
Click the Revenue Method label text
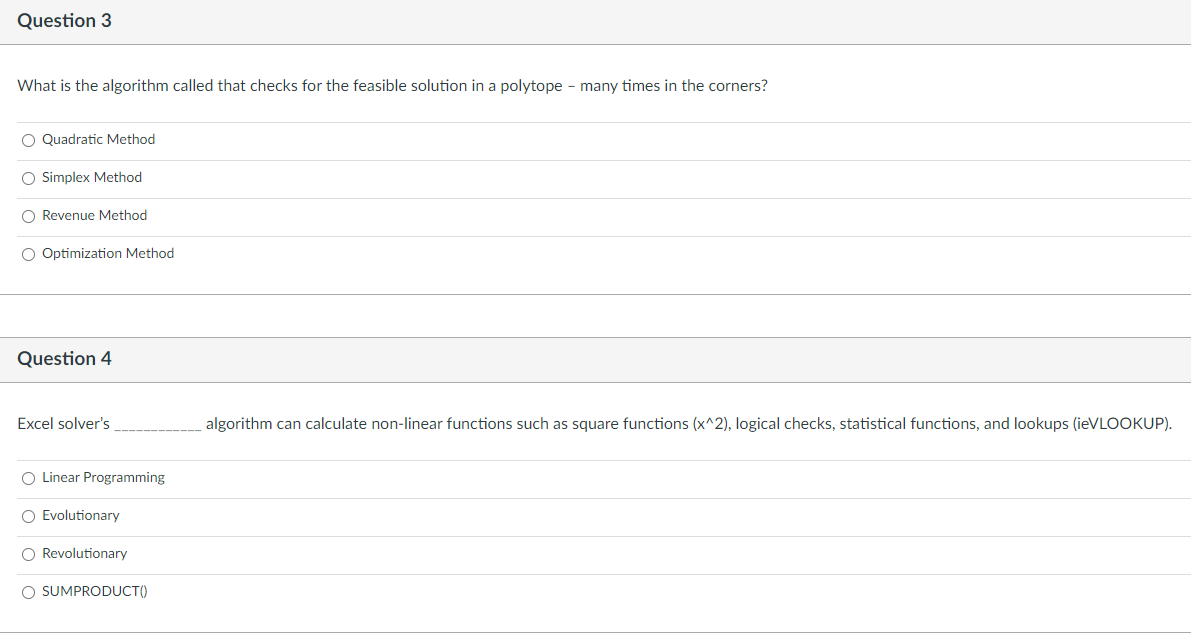point(94,215)
